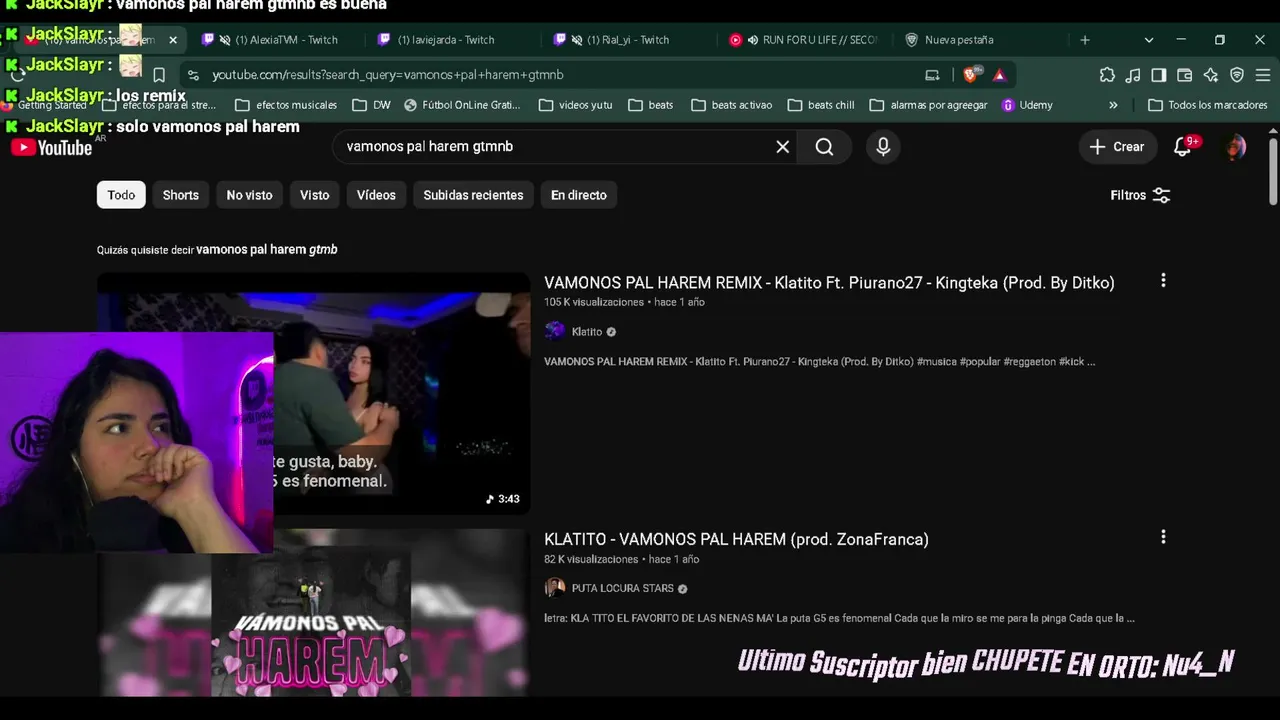
Task: Open the 'DW' bookmark folder
Action: pyautogui.click(x=371, y=105)
